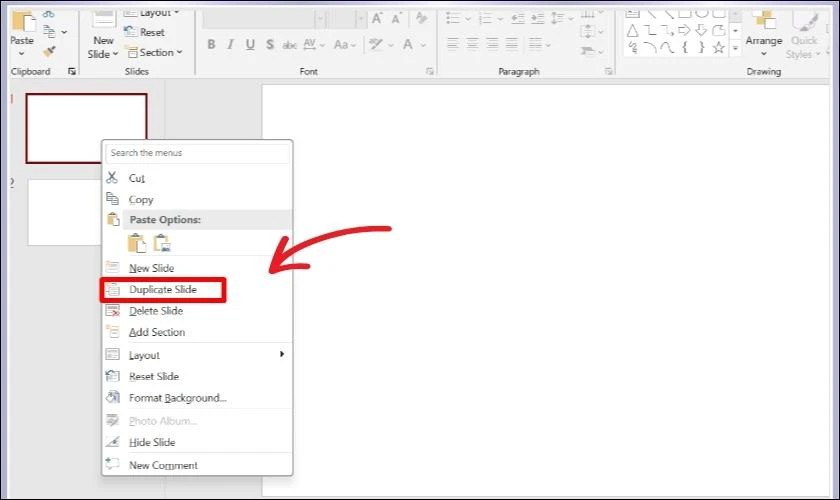This screenshot has width=840, height=500.
Task: Apply the text highlight color
Action: coord(376,44)
